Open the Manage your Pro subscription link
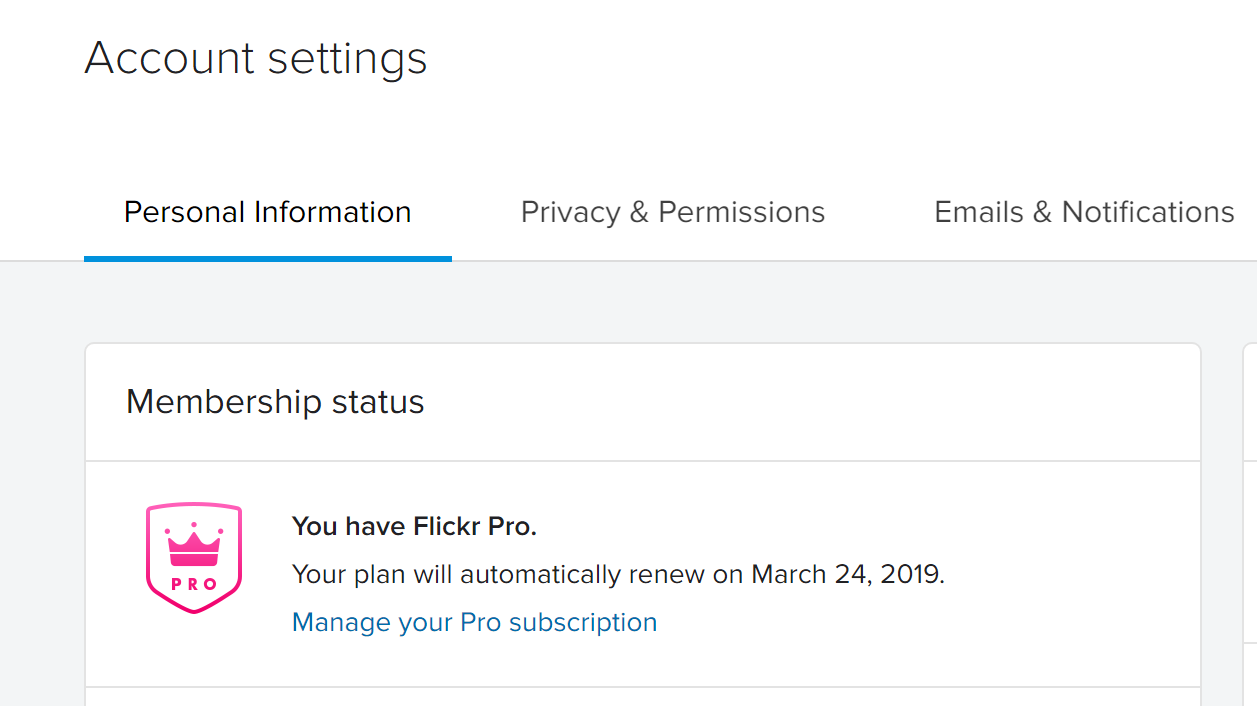This screenshot has height=706, width=1257. point(475,622)
